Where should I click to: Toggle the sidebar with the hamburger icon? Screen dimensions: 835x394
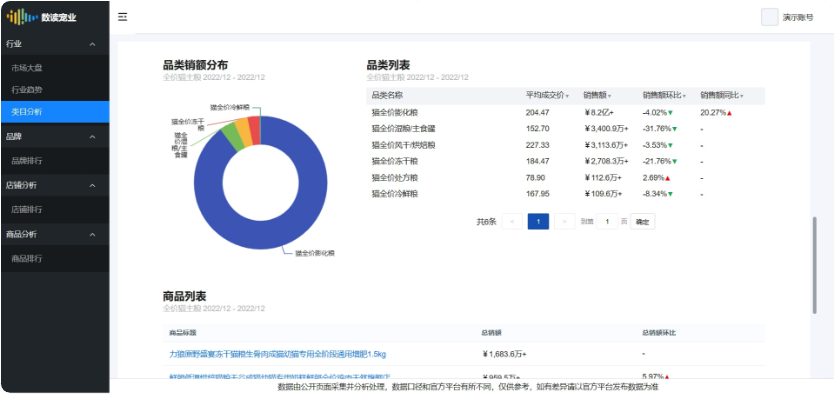point(122,17)
